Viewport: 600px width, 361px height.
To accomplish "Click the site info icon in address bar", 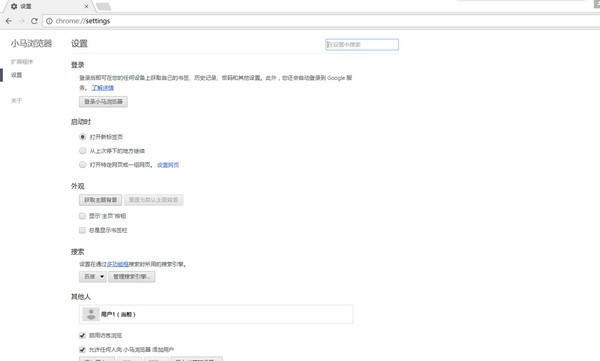I will pos(49,21).
